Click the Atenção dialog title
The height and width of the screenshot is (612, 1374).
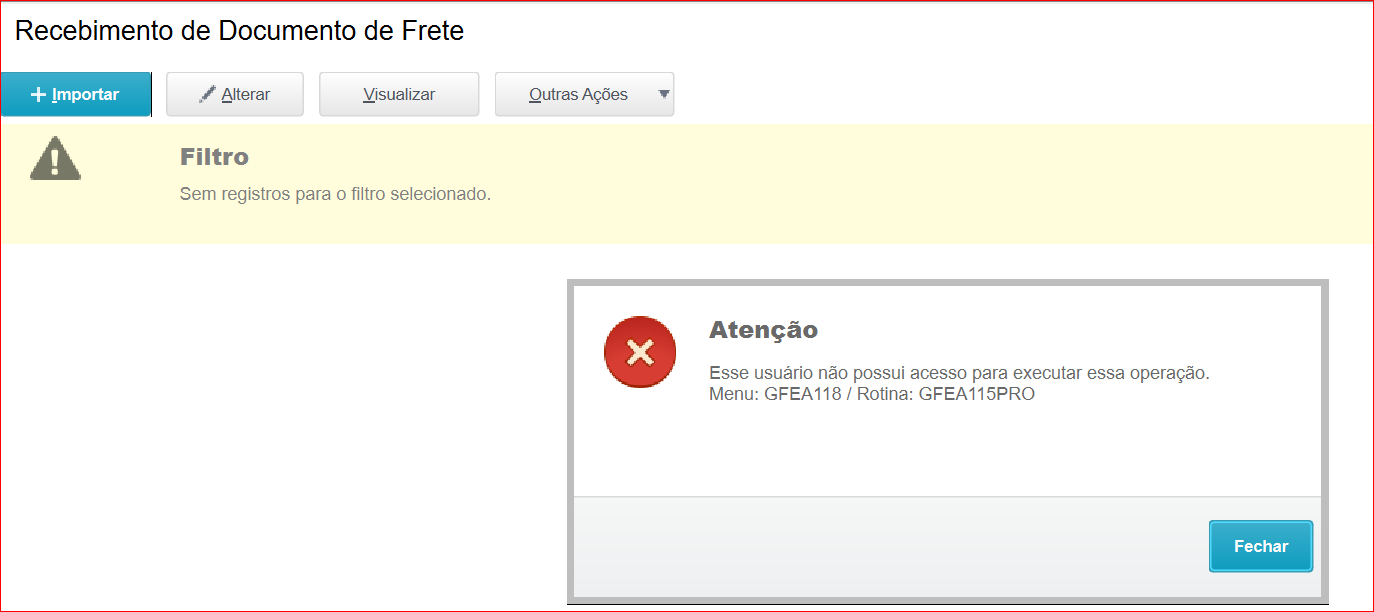click(763, 330)
